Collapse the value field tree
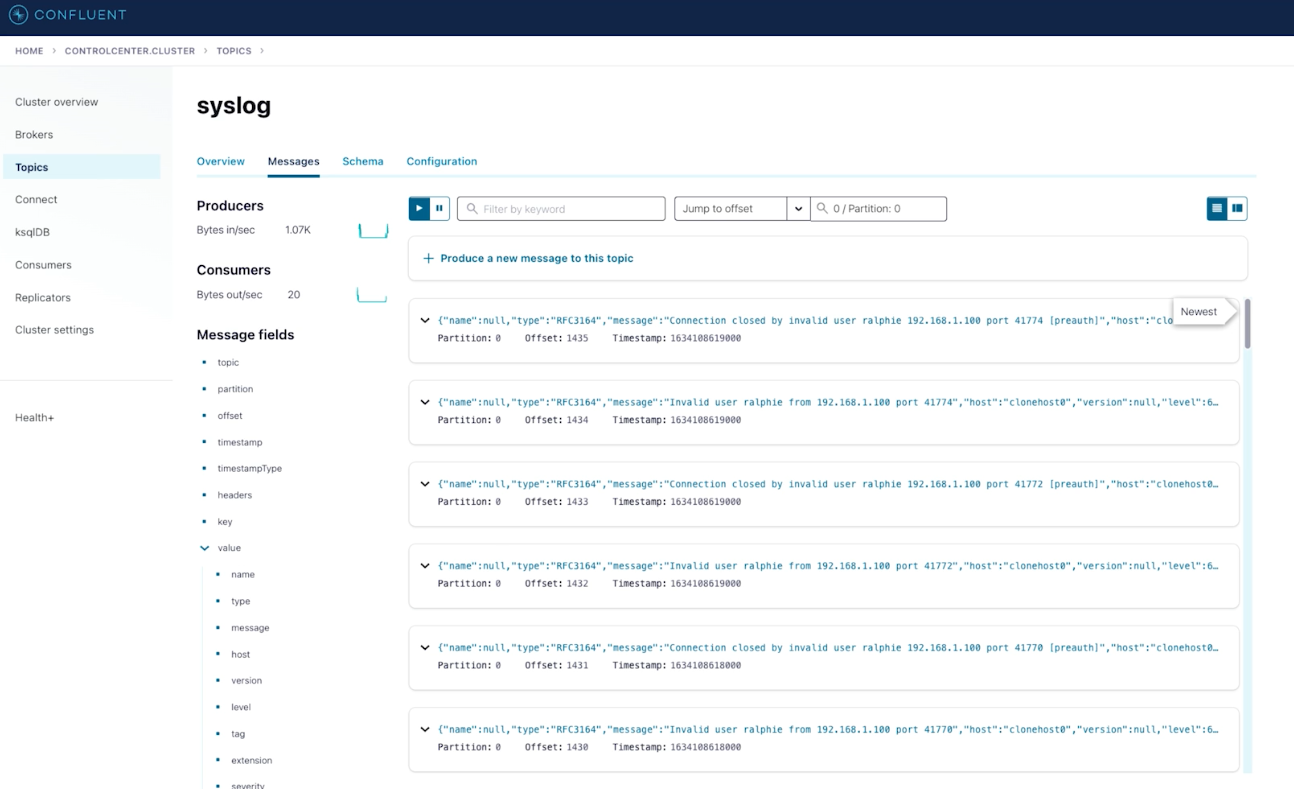1294x789 pixels. 205,548
